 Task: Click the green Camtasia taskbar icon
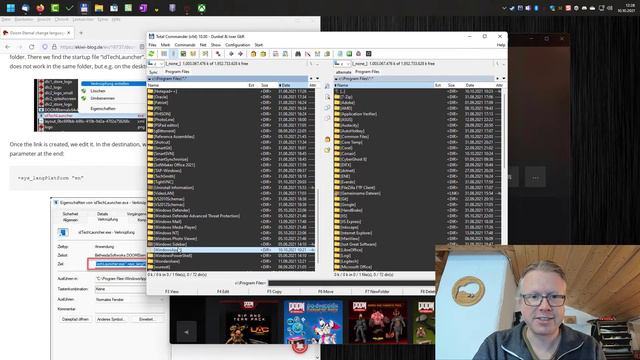(x=55, y=8)
